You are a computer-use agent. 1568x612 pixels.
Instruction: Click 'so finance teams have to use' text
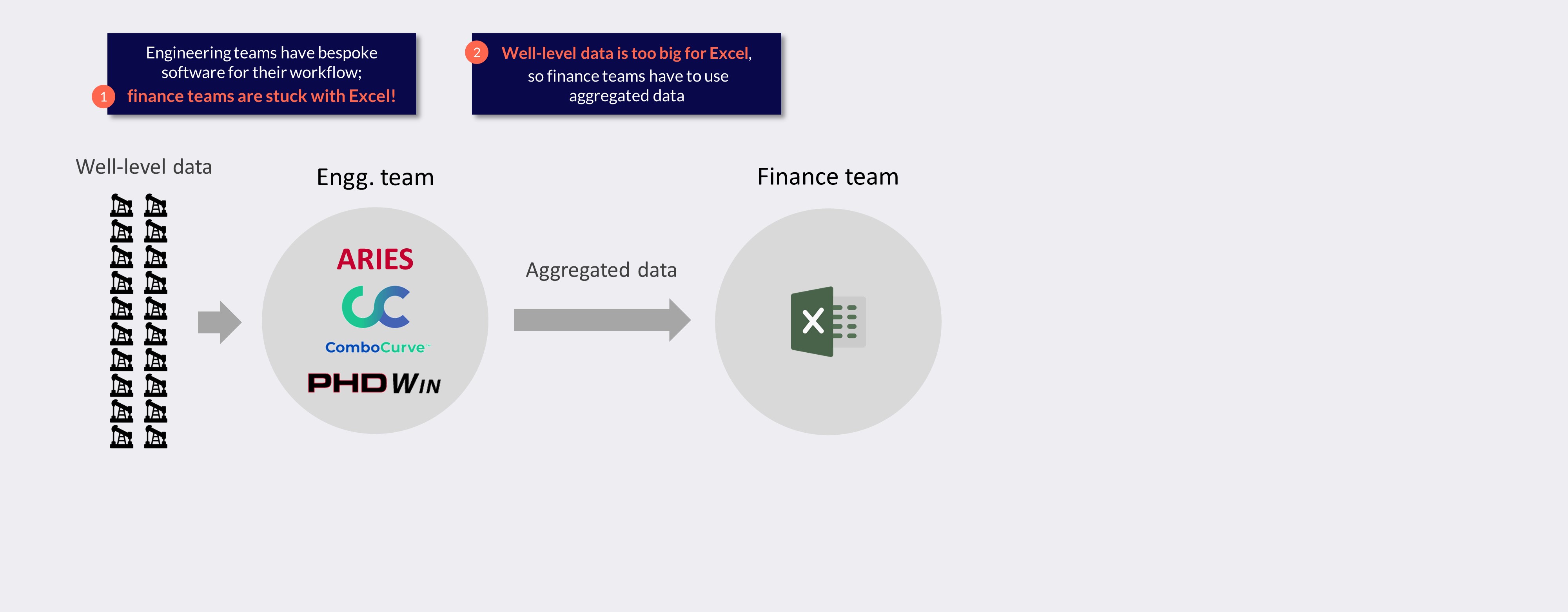pos(628,76)
